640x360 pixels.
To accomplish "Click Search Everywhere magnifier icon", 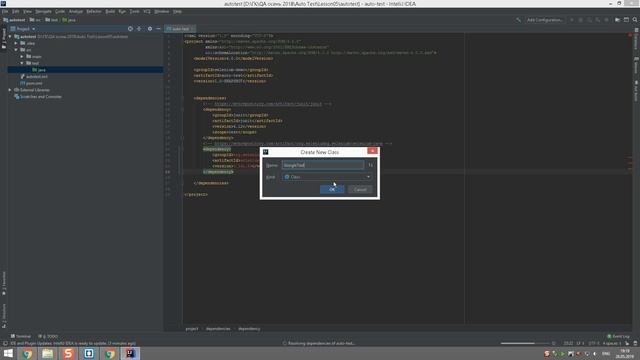I will pyautogui.click(x=635, y=20).
